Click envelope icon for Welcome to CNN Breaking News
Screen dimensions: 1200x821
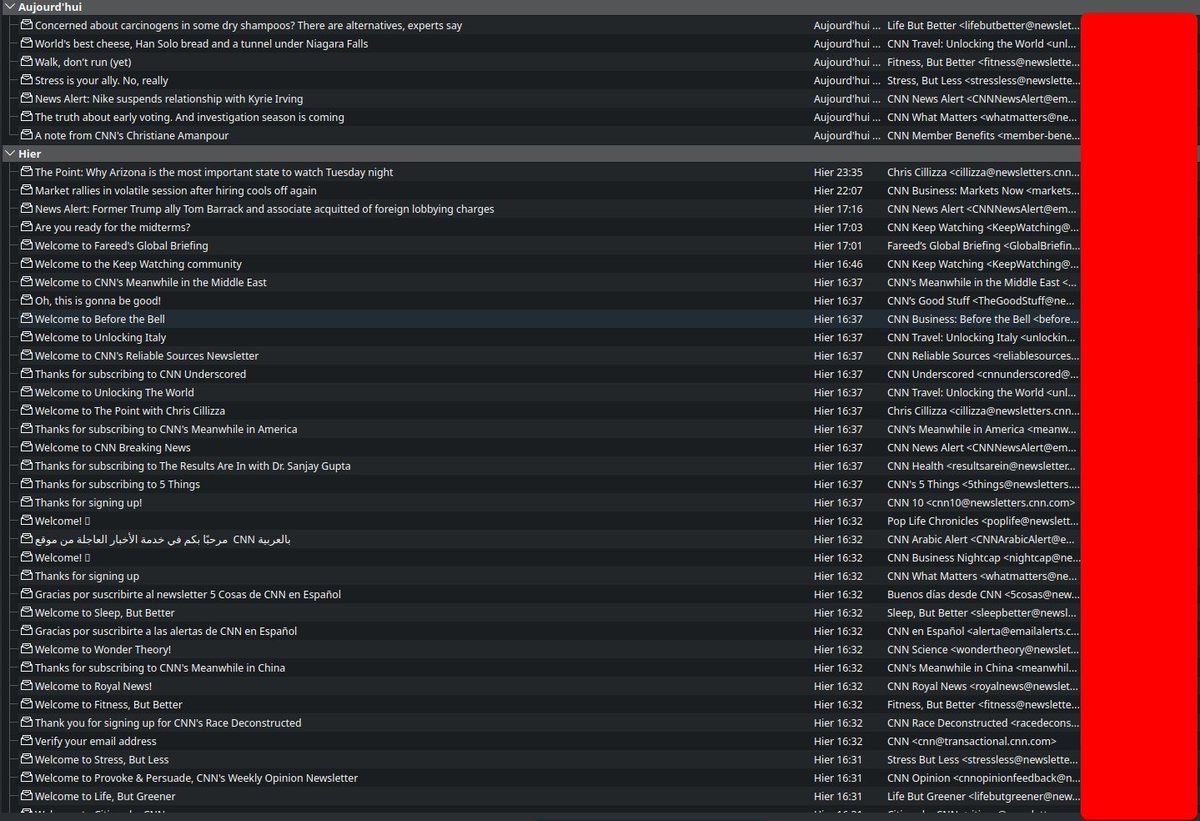(x=27, y=447)
